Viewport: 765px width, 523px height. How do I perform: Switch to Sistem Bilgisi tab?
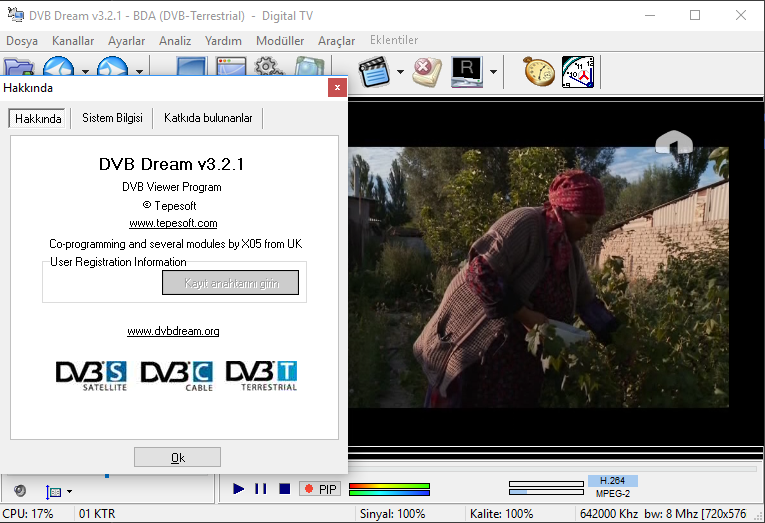click(x=112, y=118)
